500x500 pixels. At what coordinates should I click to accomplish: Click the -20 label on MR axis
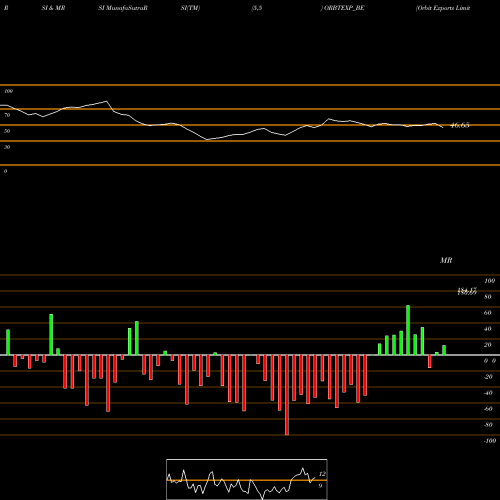click(x=488, y=377)
